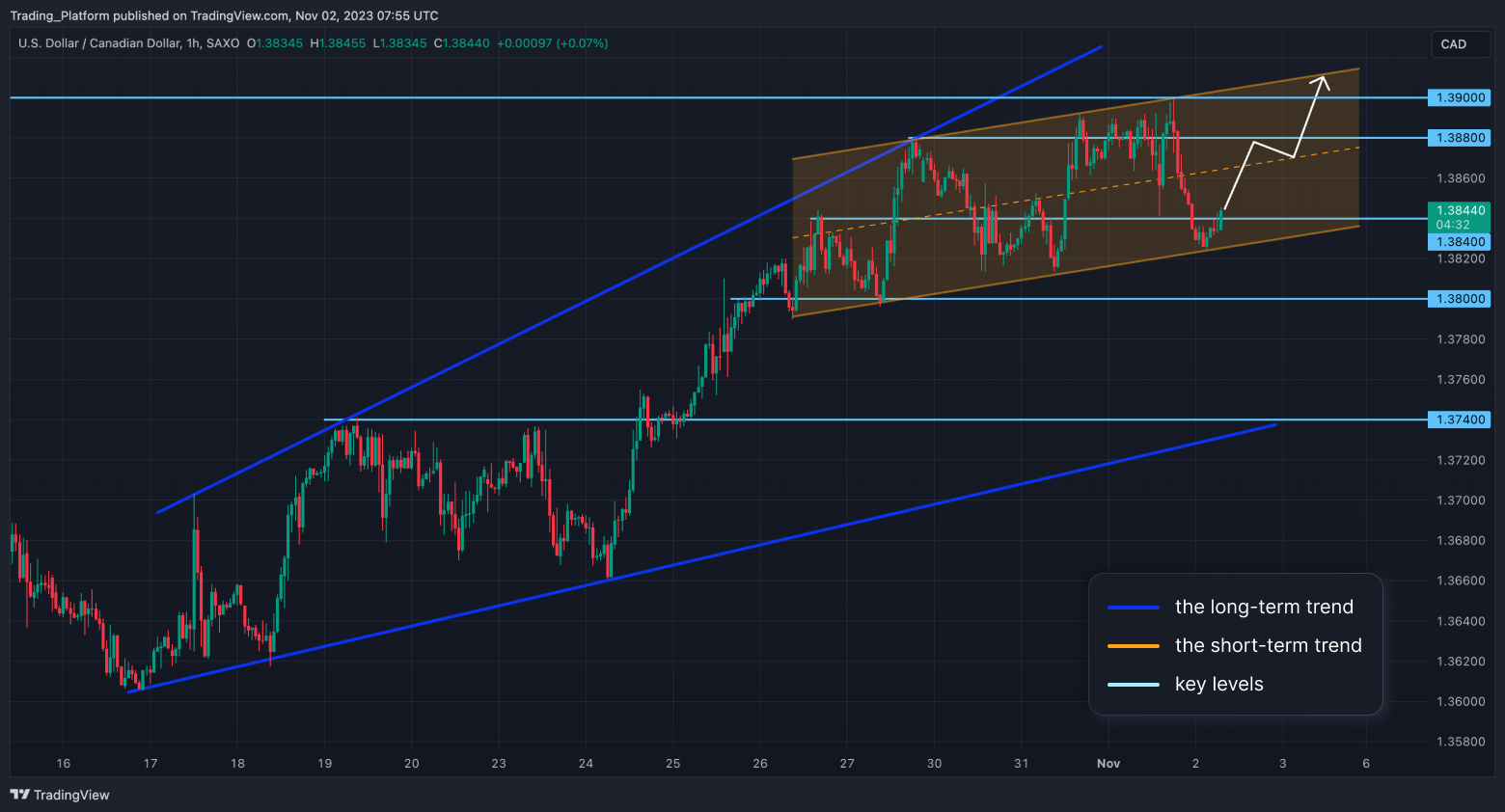Click the change value +0.00097 (+0.07%)
This screenshot has width=1505, height=812.
(552, 43)
